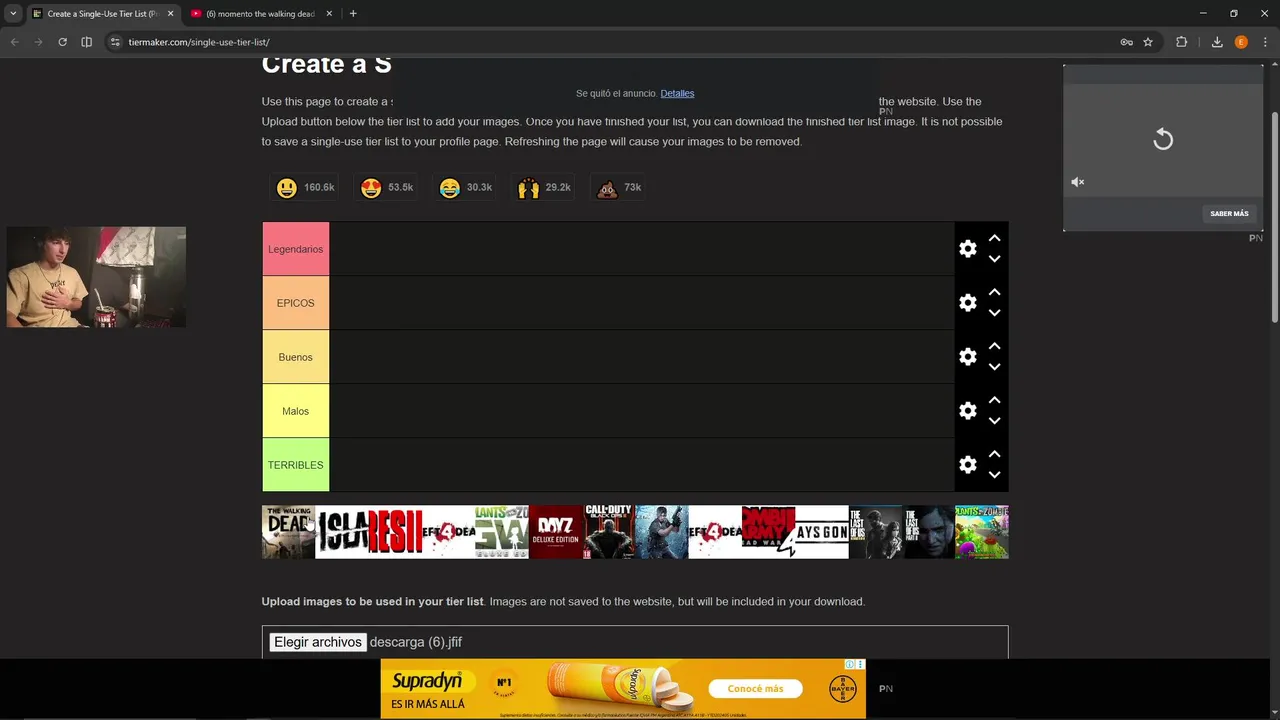Select The Last of Us Part II thumbnail
The height and width of the screenshot is (720, 1280).
coord(928,532)
